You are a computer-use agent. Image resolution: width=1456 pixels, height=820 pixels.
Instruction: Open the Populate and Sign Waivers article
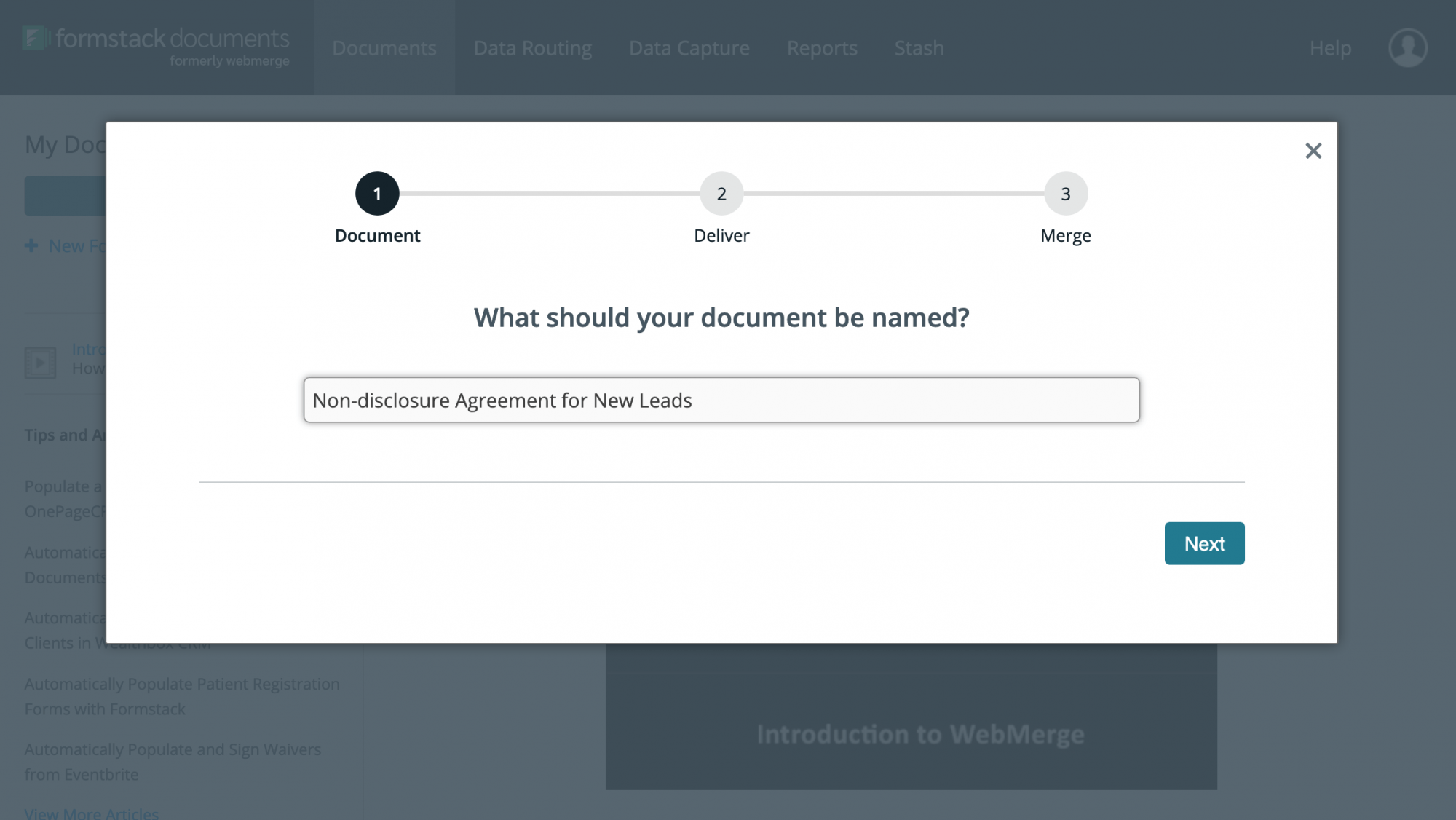(173, 762)
